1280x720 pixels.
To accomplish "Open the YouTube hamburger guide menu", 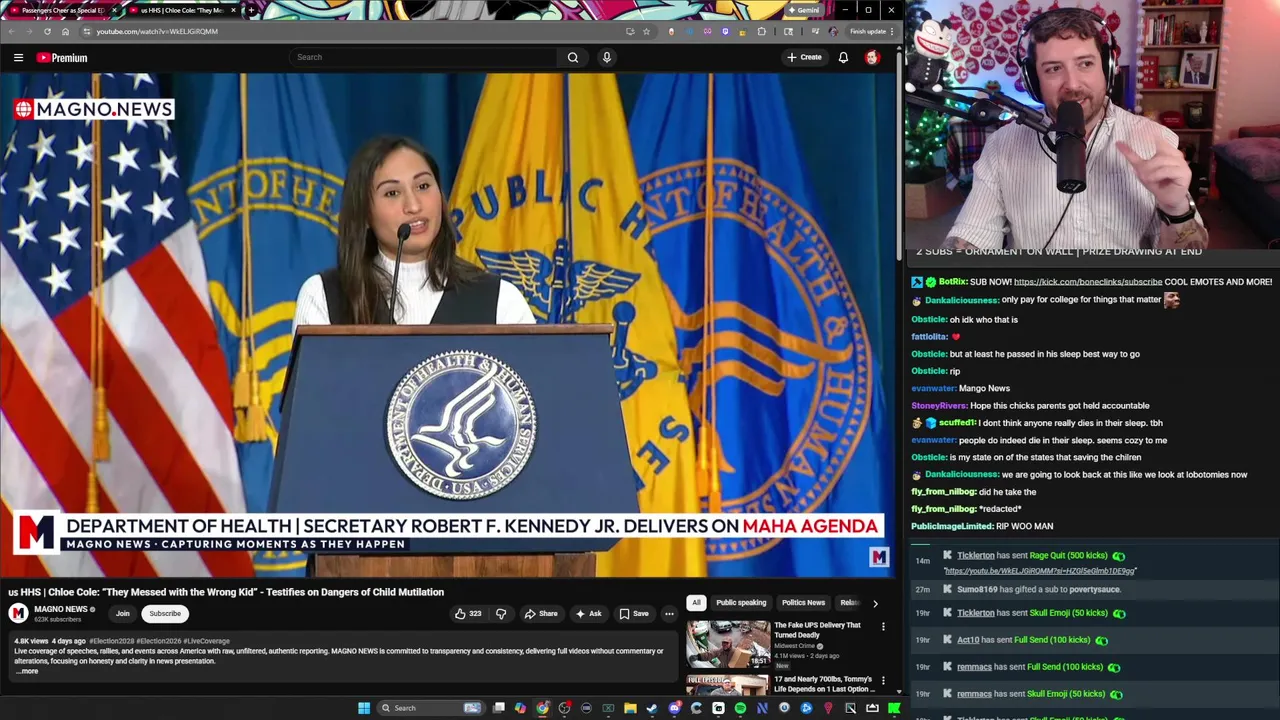I will click(x=18, y=57).
